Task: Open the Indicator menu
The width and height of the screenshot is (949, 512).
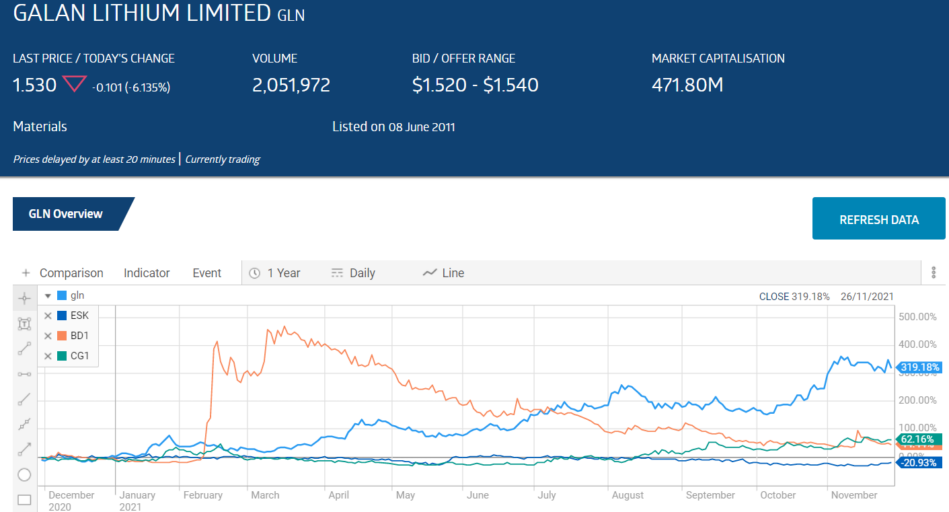Action: coord(146,273)
